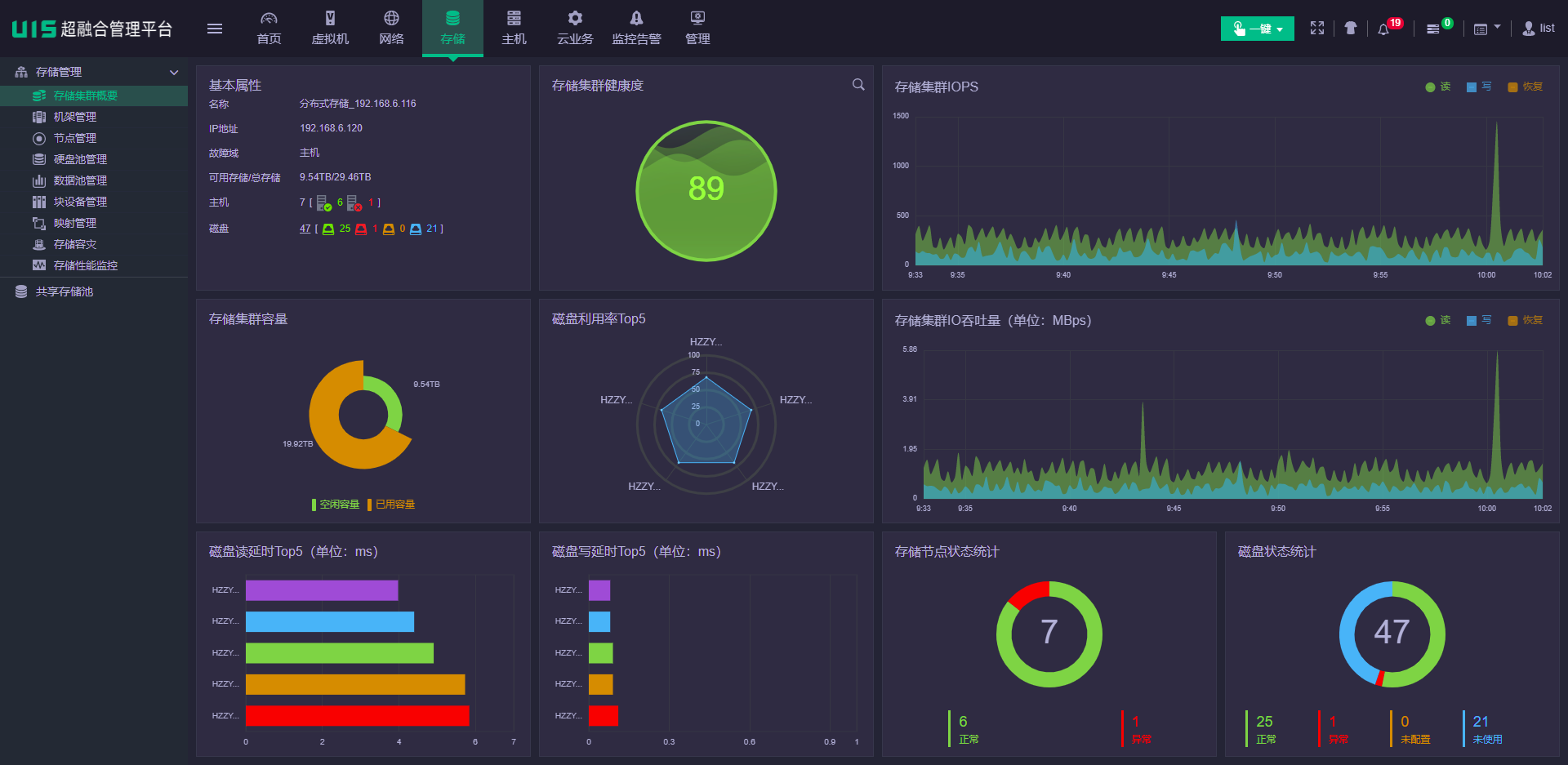Image resolution: width=1568 pixels, height=765 pixels.
Task: Open the alarm bell notifications icon
Action: point(1383,29)
